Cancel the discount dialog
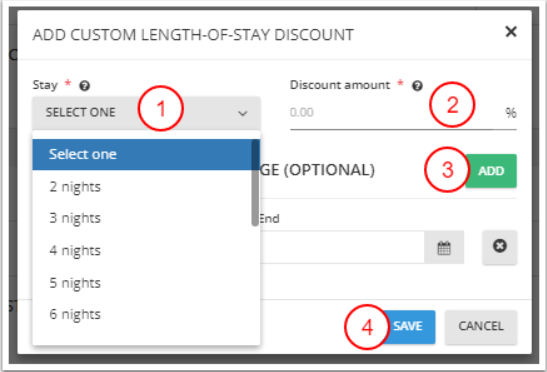The image size is (547, 372). [x=481, y=327]
